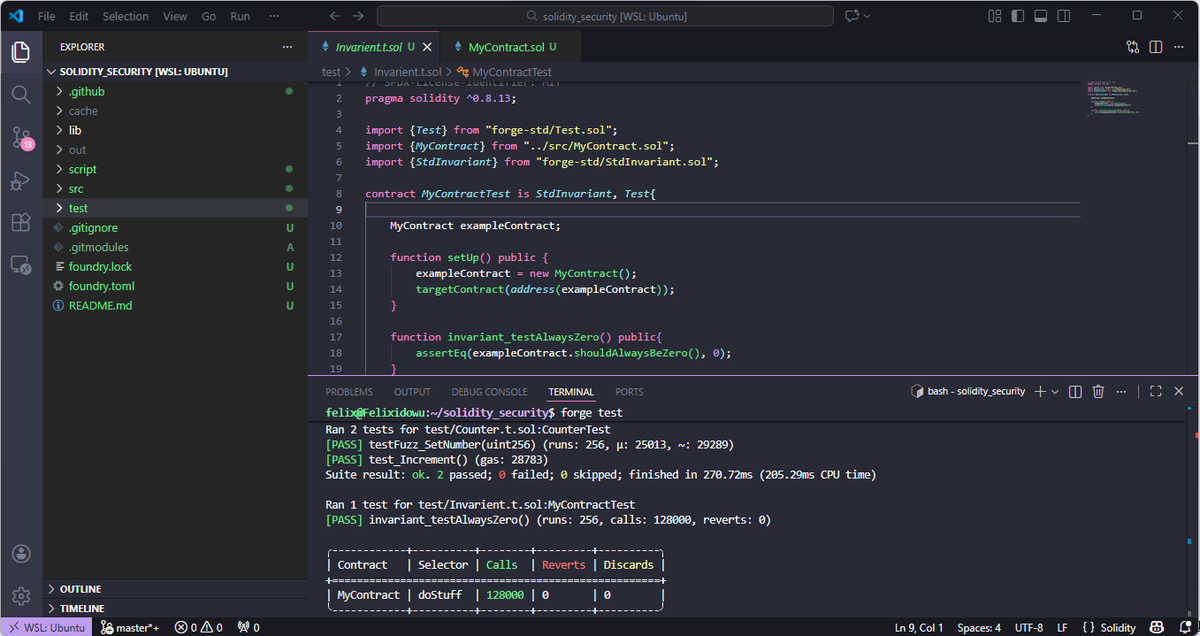Screen dimensions: 1200x636
Task: Expand the out folder
Action: (175, 150)
